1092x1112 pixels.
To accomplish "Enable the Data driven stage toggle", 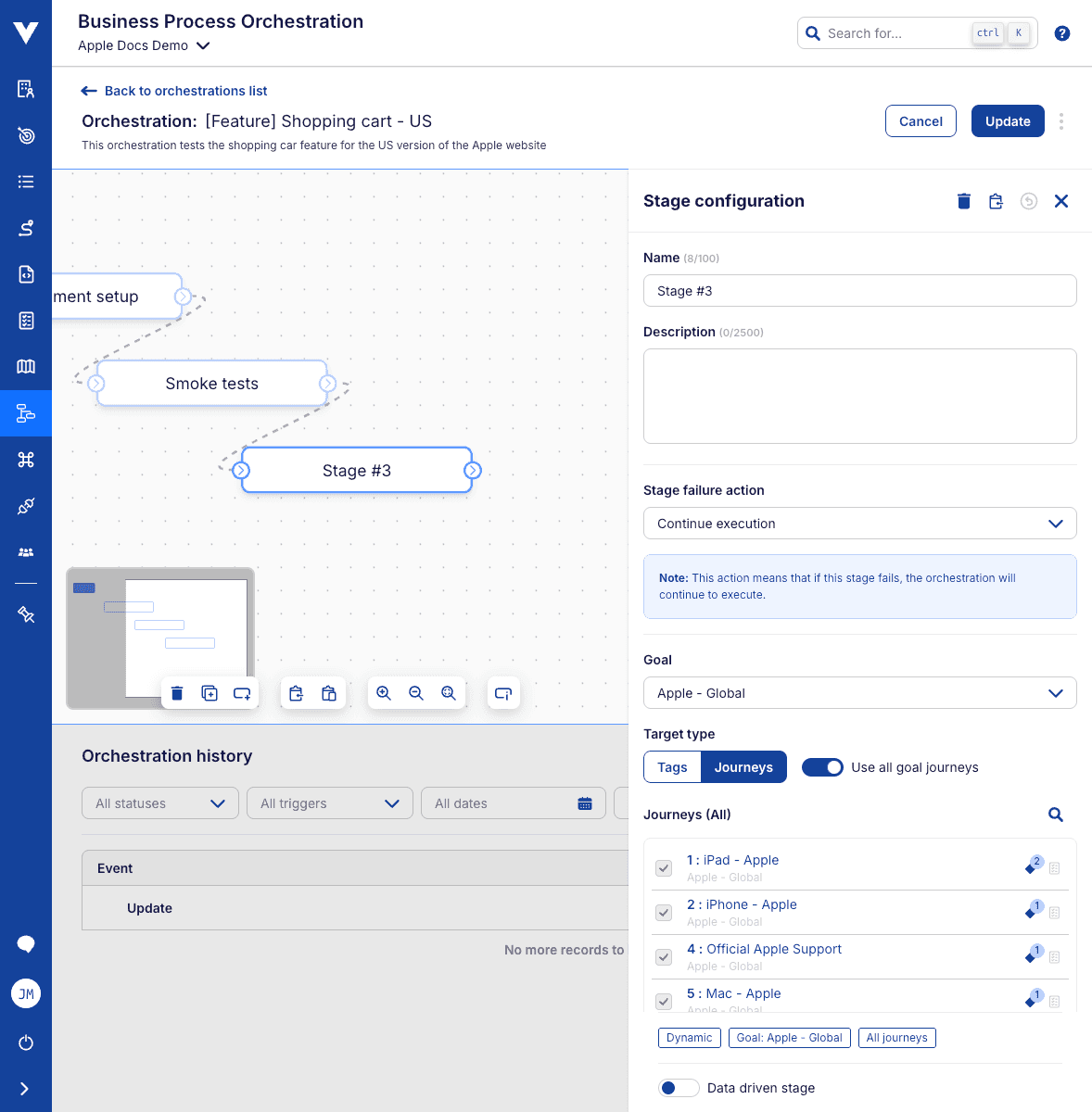I will pos(679,1088).
